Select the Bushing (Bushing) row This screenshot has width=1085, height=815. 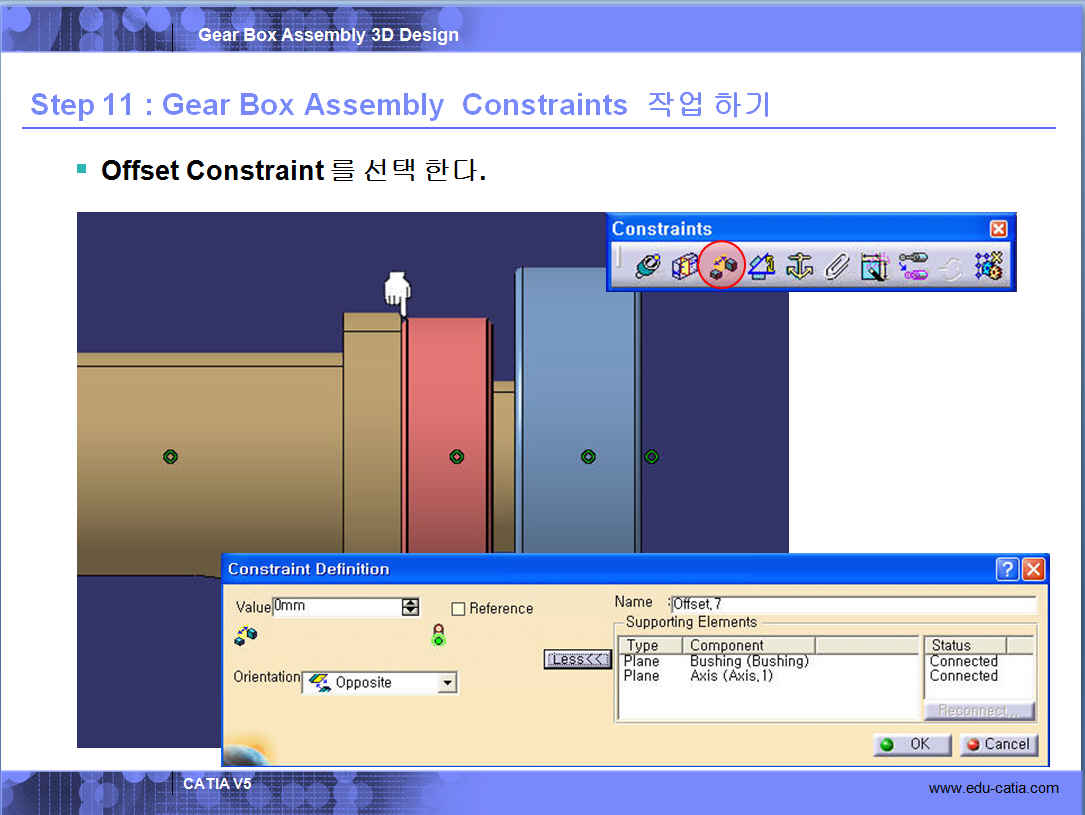click(x=749, y=661)
